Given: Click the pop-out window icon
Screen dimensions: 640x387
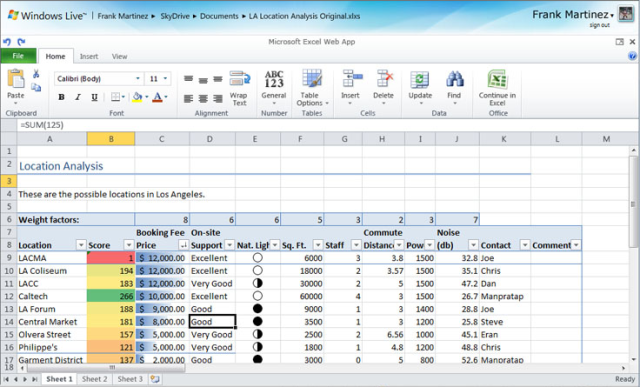Looking at the screenshot, I should point(619,42).
